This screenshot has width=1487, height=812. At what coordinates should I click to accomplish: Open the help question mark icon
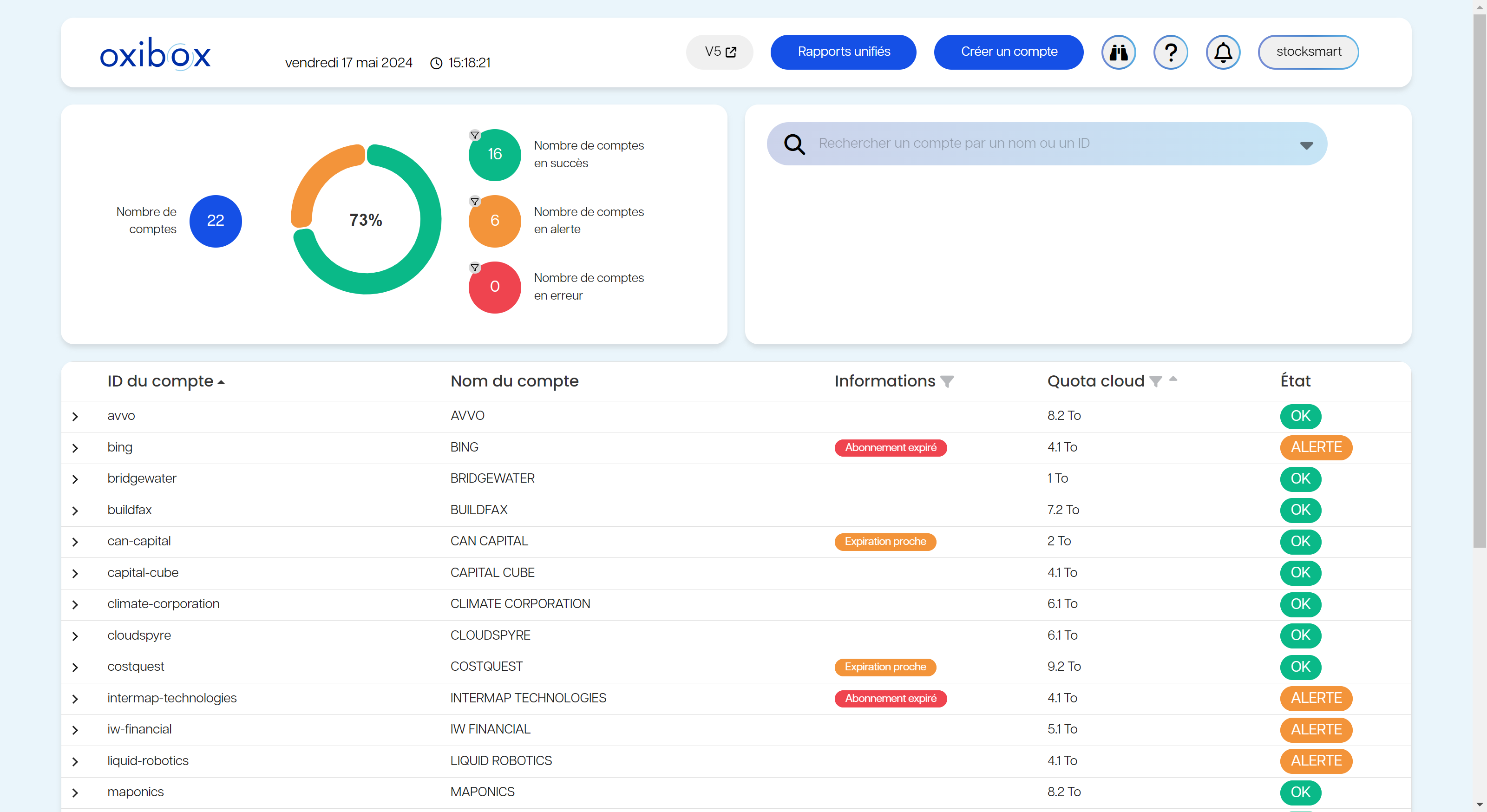click(1170, 52)
